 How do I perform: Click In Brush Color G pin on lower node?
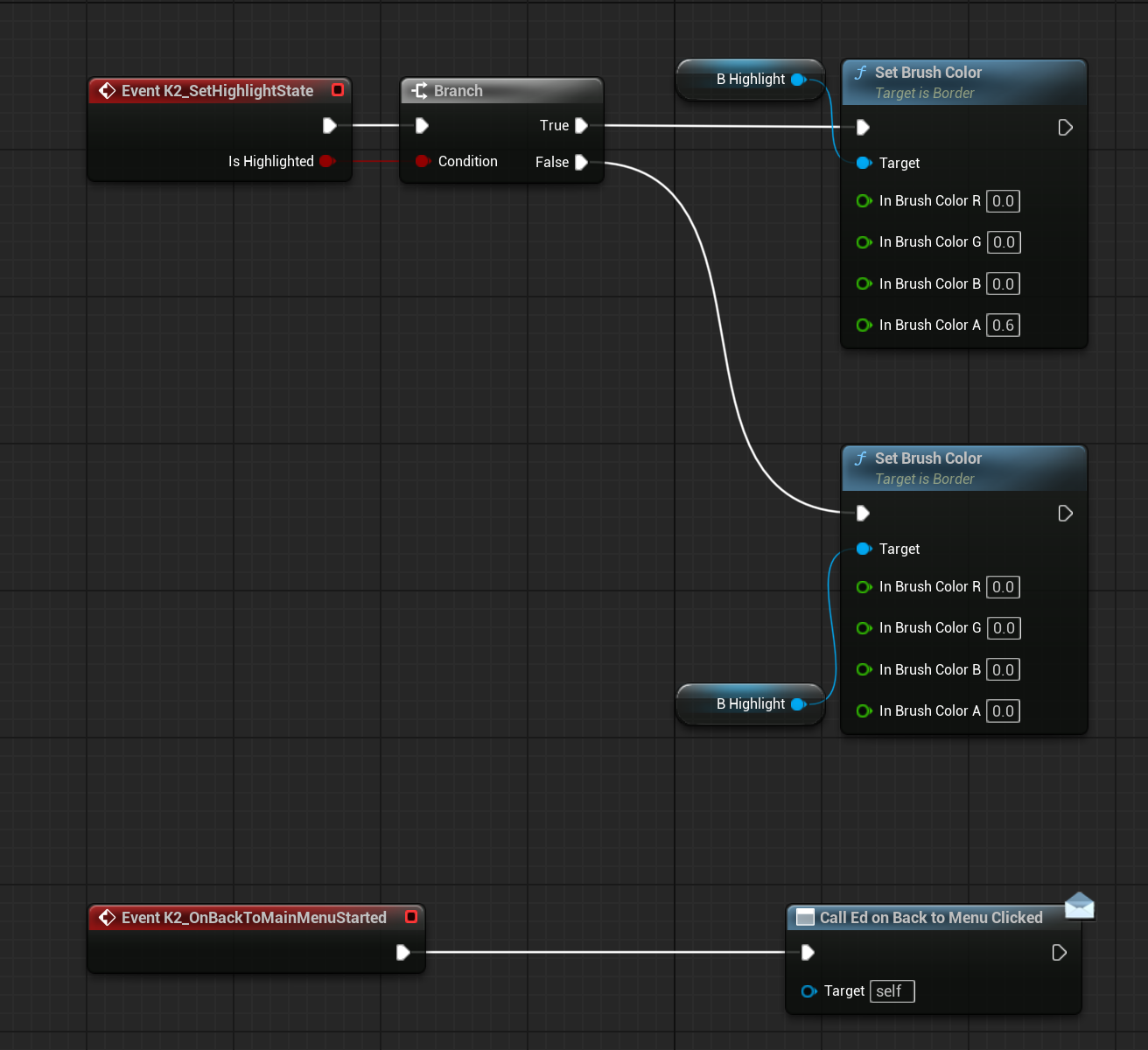click(864, 628)
